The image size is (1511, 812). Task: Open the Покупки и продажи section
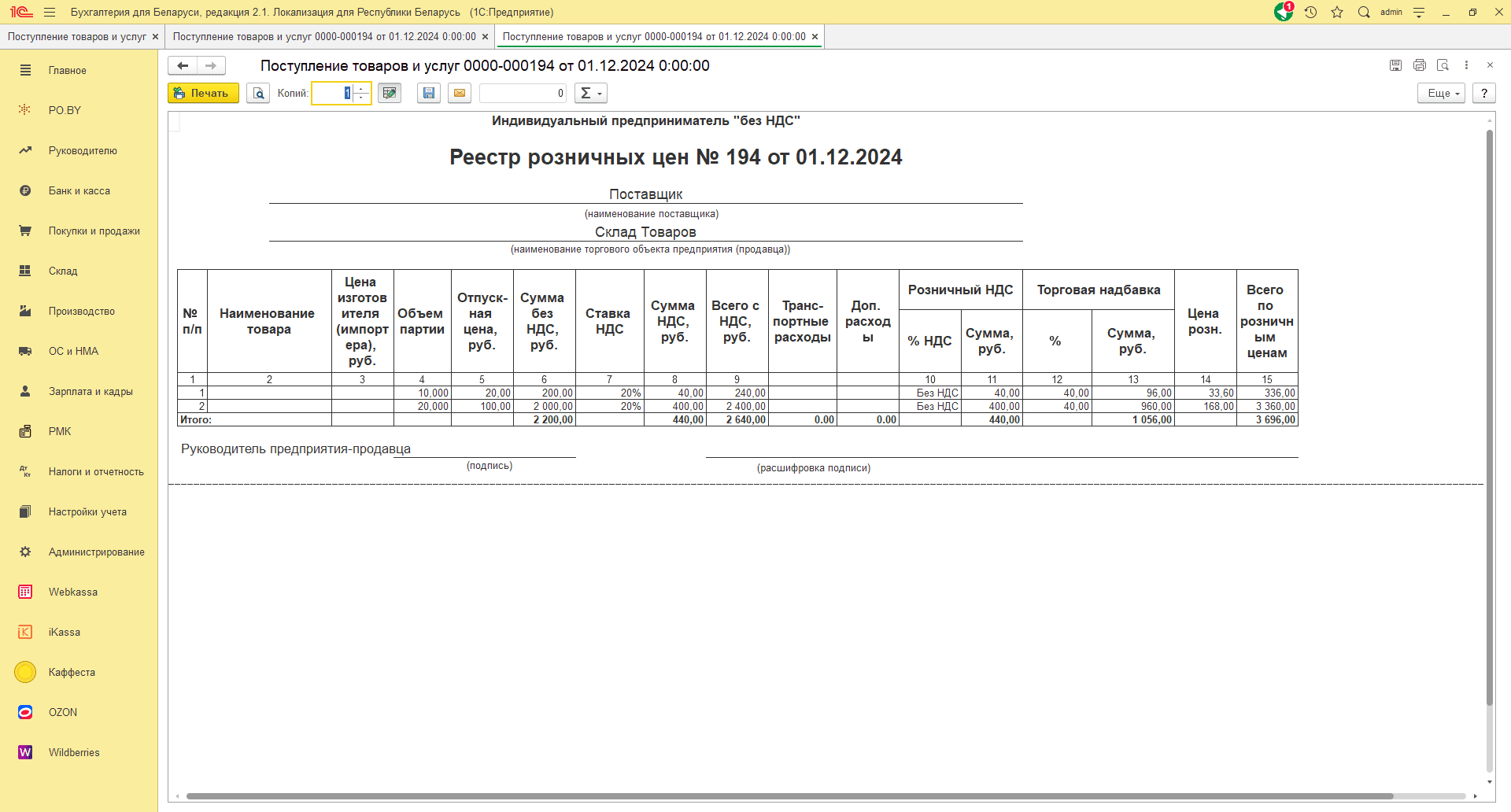[94, 231]
